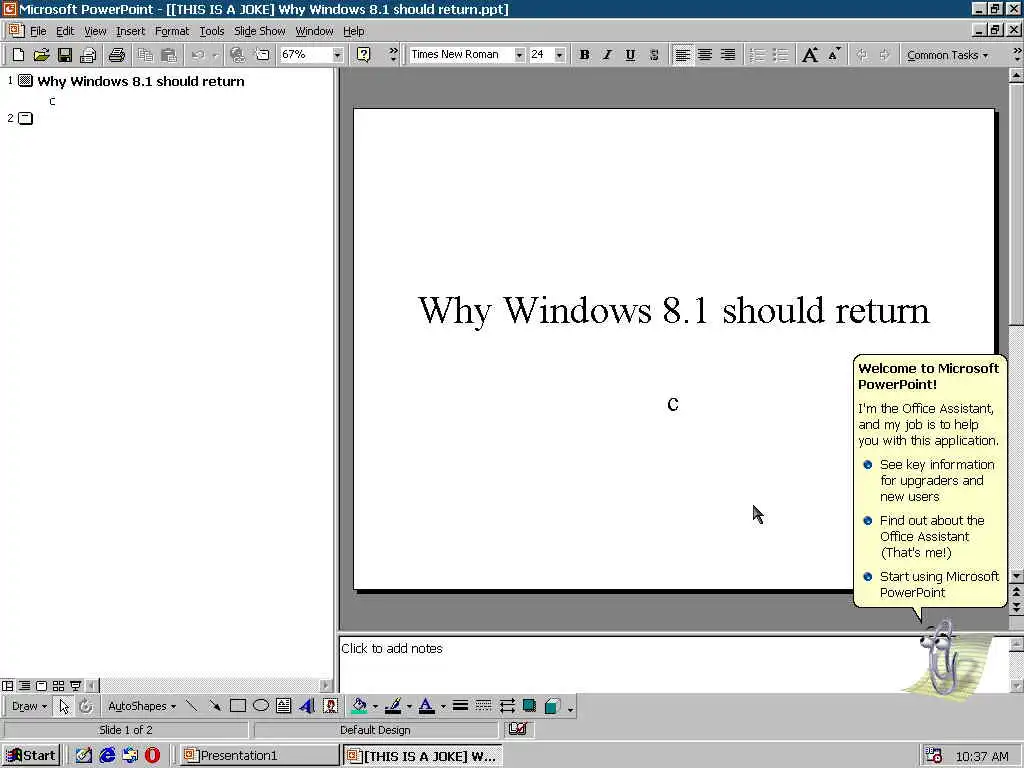
Task: Apply the Font Color letter A
Action: pyautogui.click(x=426, y=706)
